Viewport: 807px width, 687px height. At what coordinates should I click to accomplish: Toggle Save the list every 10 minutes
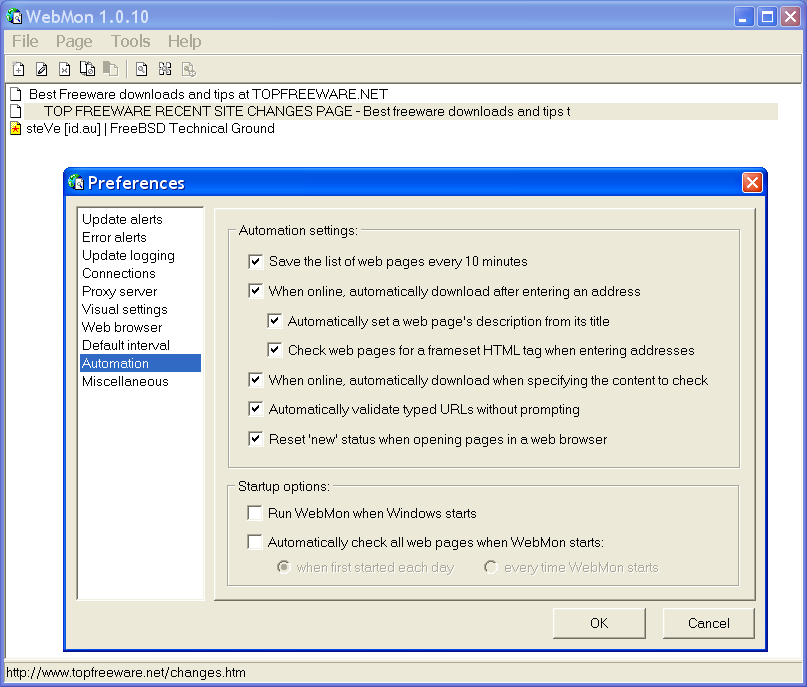pyautogui.click(x=255, y=261)
